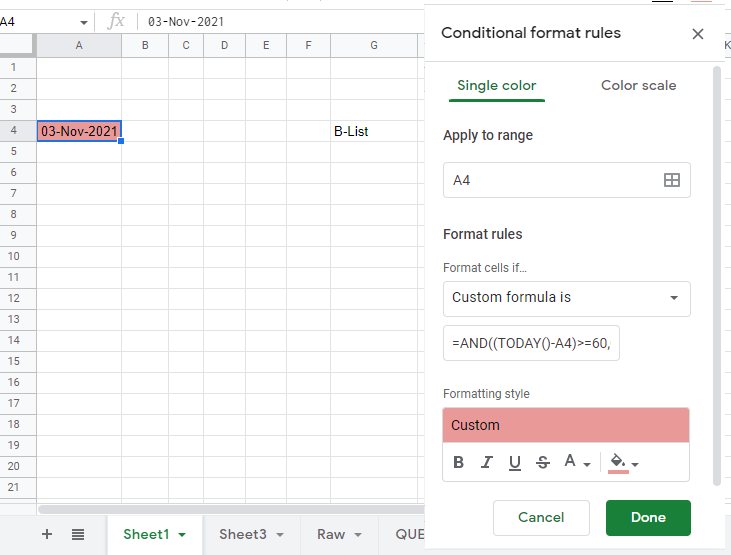This screenshot has width=731, height=555.
Task: Click the select data range grid icon
Action: click(x=671, y=180)
